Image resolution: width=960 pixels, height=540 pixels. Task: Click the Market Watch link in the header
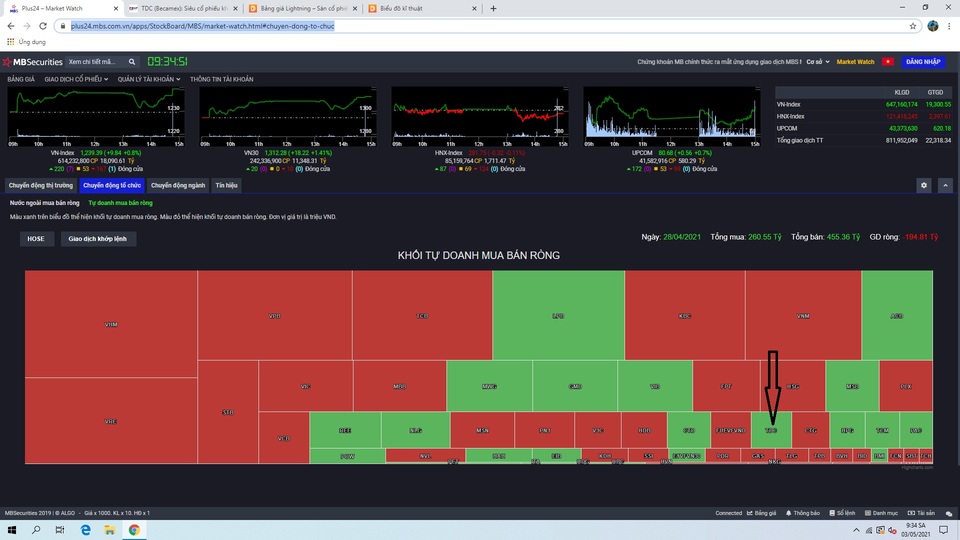855,62
